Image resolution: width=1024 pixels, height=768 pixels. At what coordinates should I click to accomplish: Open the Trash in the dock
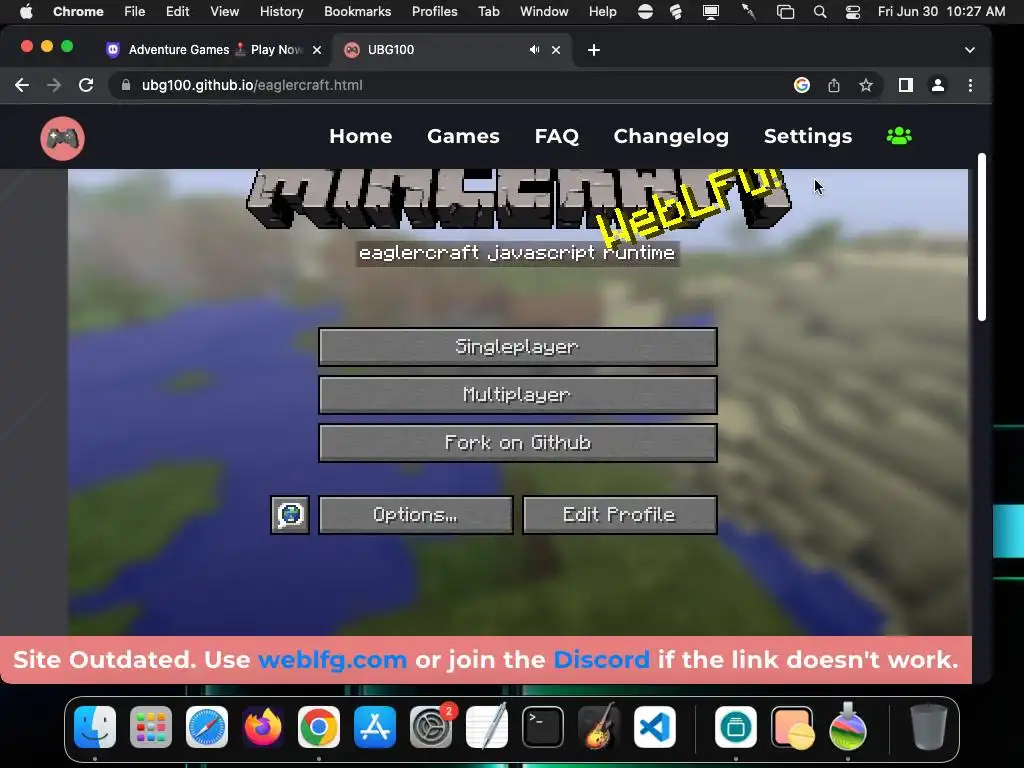pyautogui.click(x=929, y=727)
